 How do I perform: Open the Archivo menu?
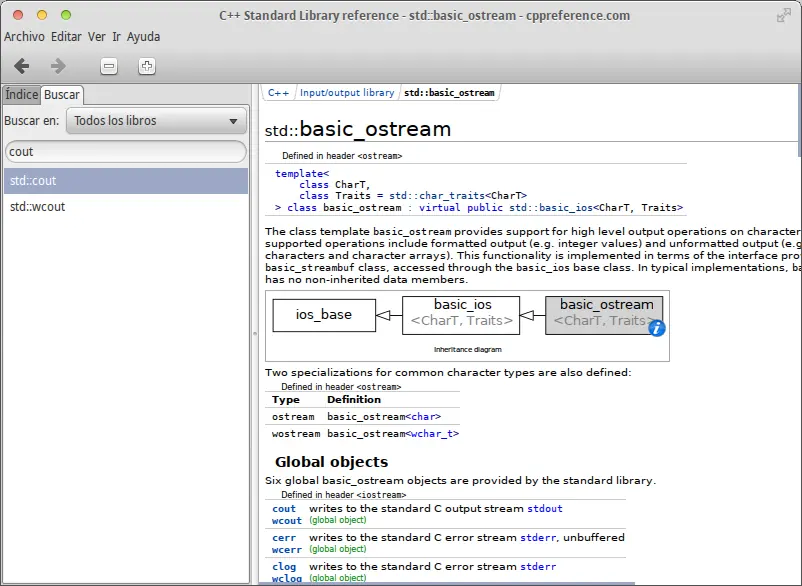pos(24,37)
